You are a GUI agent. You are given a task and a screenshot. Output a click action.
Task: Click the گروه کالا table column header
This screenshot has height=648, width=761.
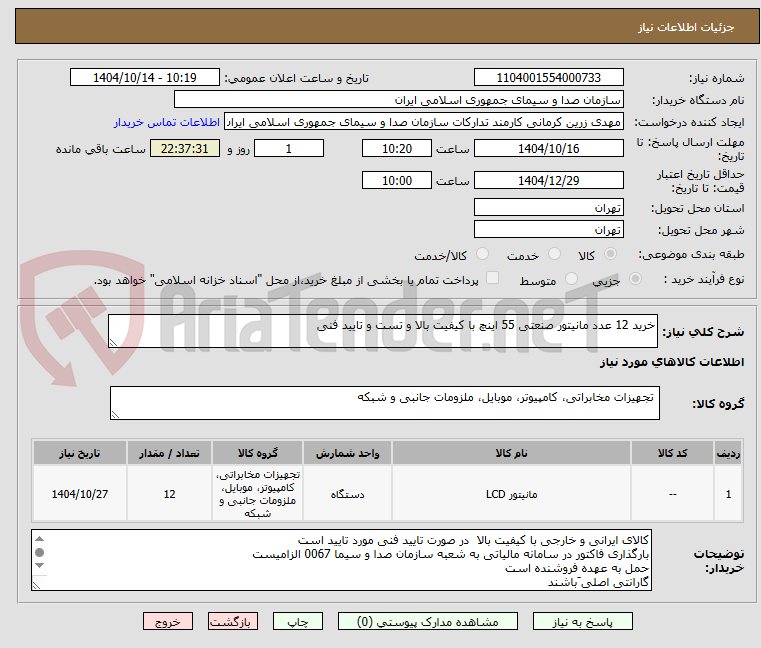coord(257,453)
